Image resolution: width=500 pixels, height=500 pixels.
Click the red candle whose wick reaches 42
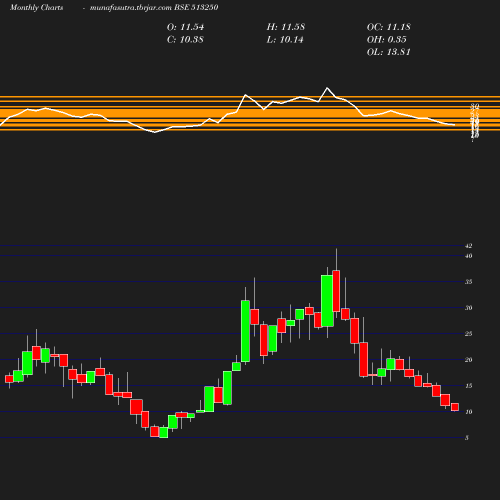(x=336, y=291)
